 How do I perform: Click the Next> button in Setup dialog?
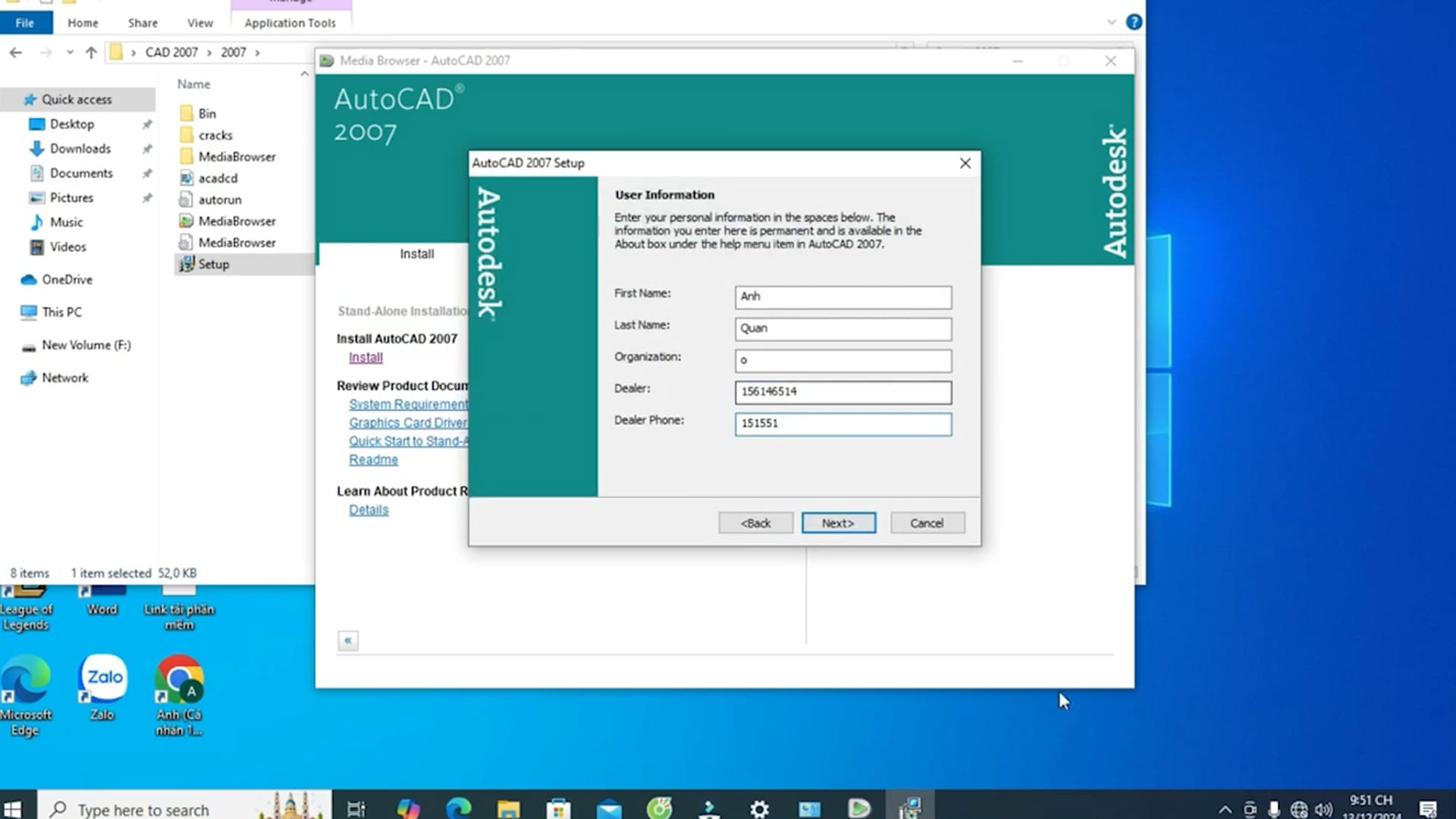838,523
